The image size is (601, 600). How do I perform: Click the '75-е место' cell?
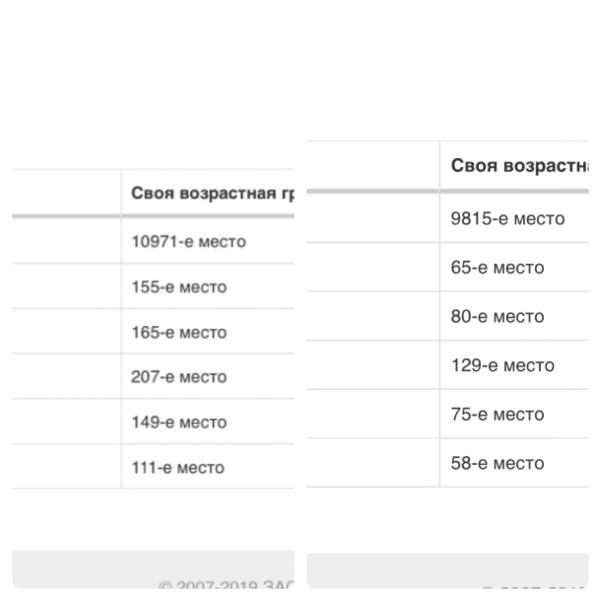pos(514,414)
